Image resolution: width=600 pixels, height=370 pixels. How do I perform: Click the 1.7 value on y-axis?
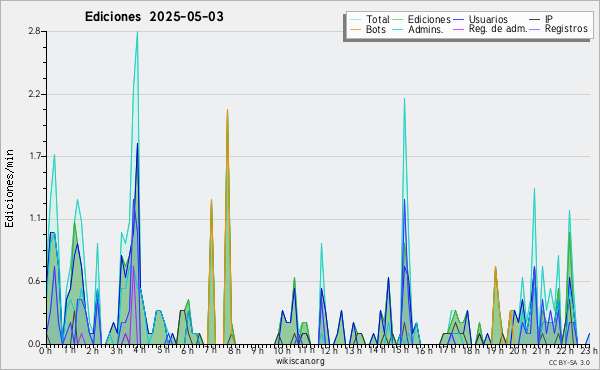[x=34, y=156]
